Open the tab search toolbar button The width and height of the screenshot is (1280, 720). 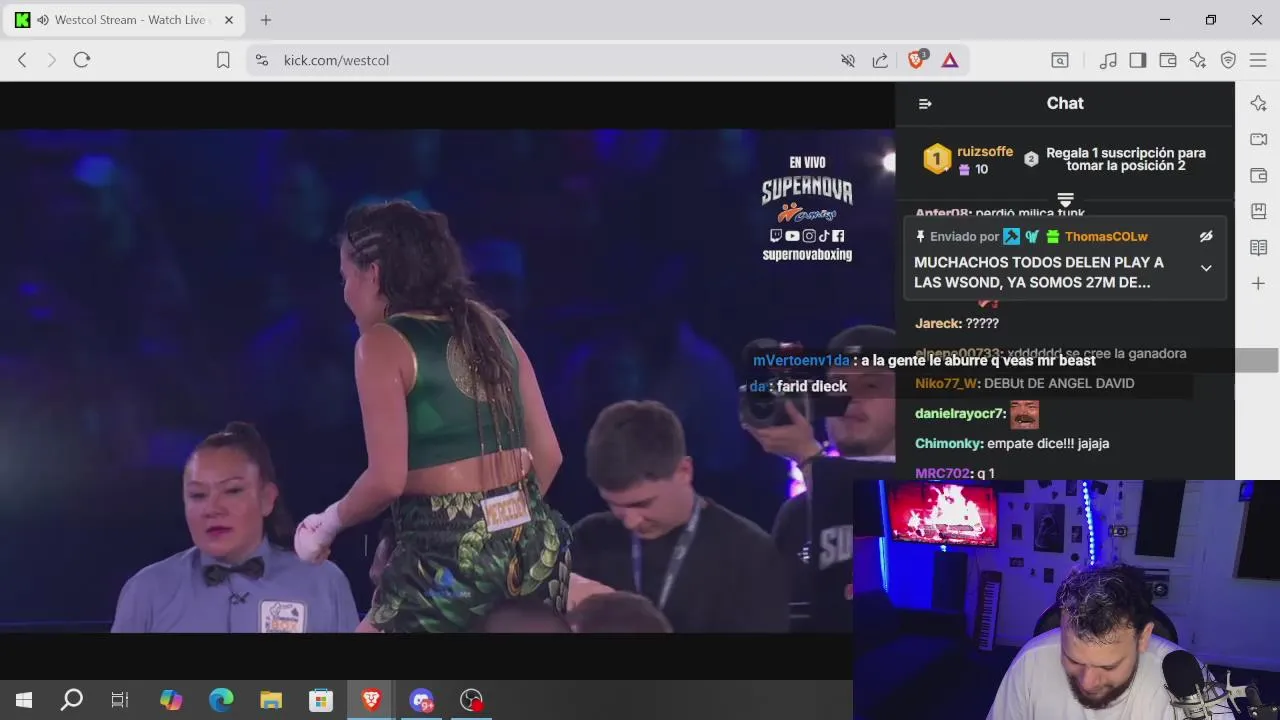(x=1059, y=60)
